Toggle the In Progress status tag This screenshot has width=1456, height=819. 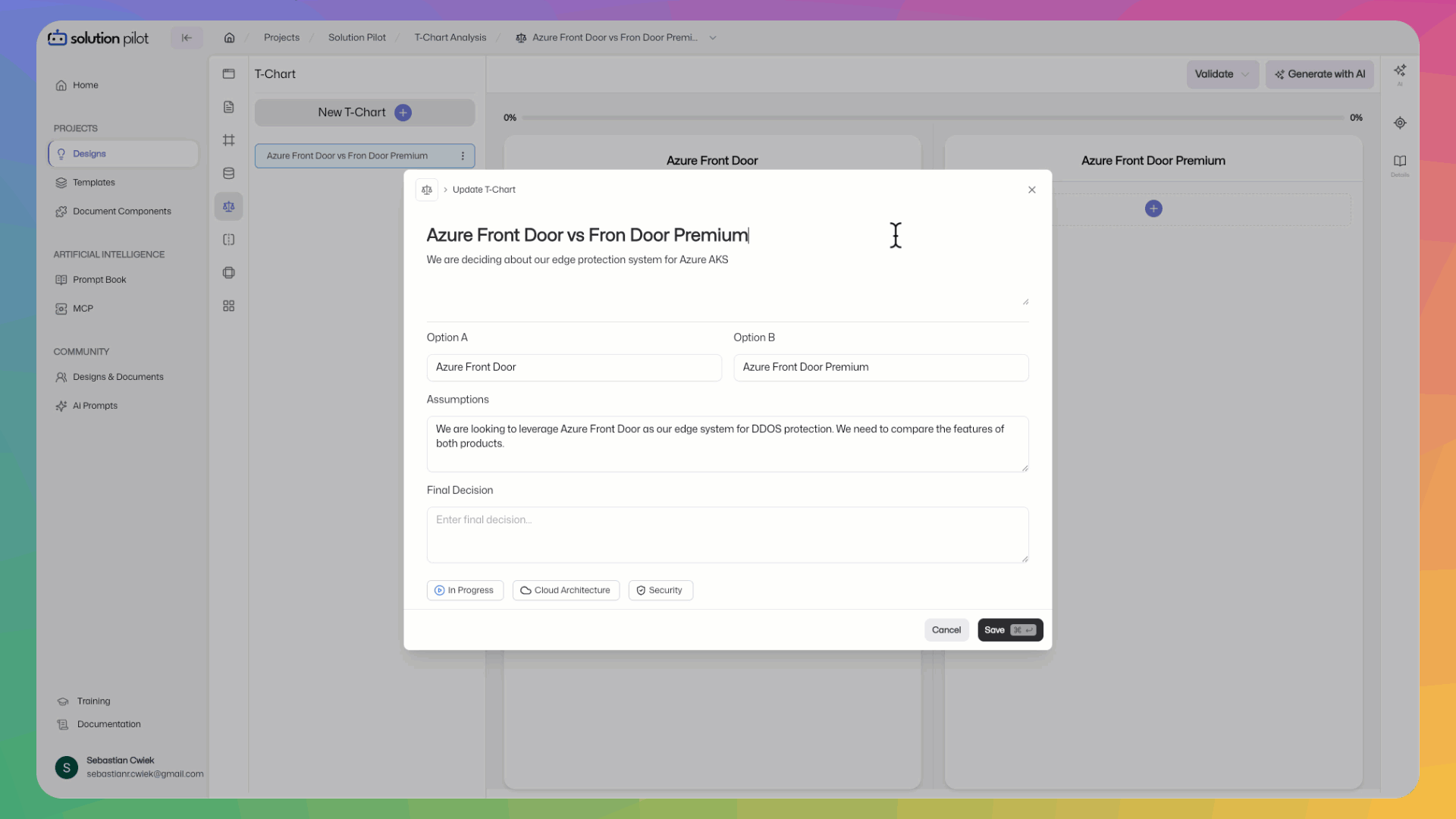(465, 591)
